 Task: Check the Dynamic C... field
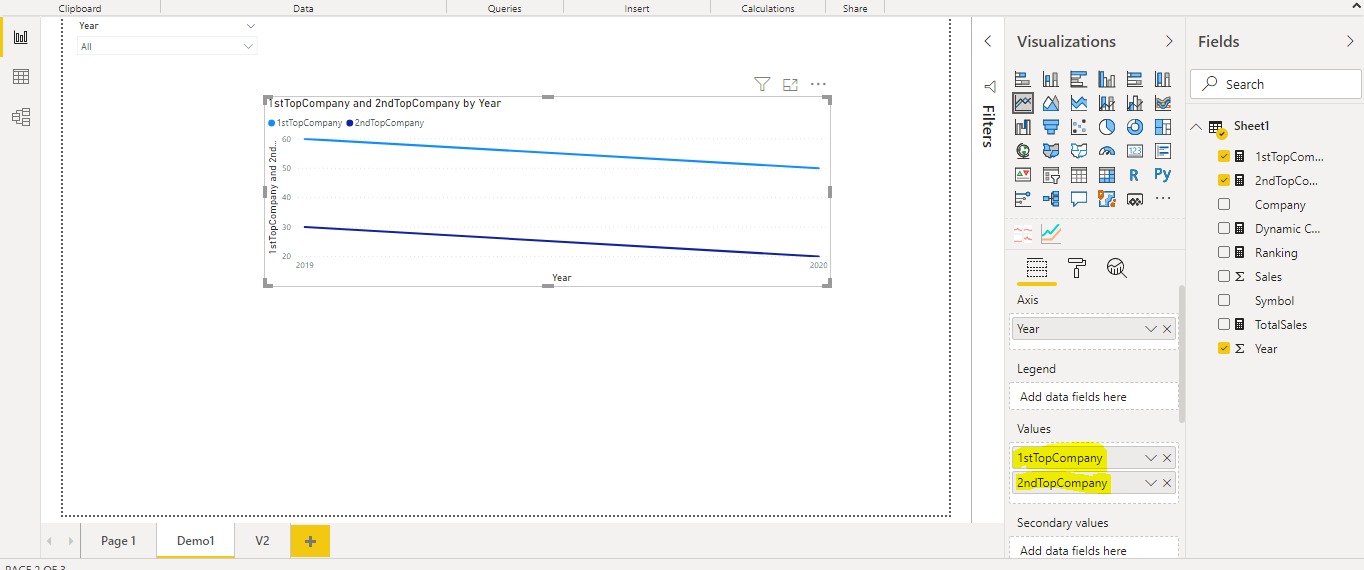[x=1224, y=229]
